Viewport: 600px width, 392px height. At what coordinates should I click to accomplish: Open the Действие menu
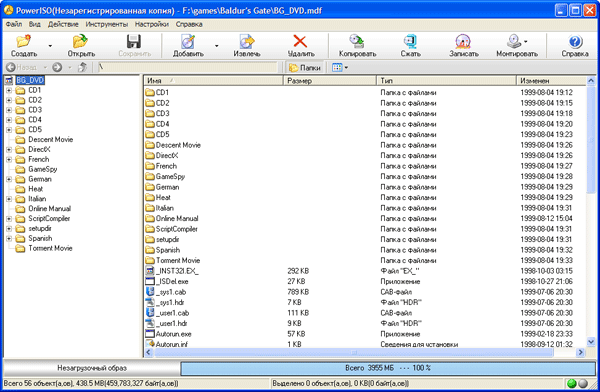pos(63,24)
